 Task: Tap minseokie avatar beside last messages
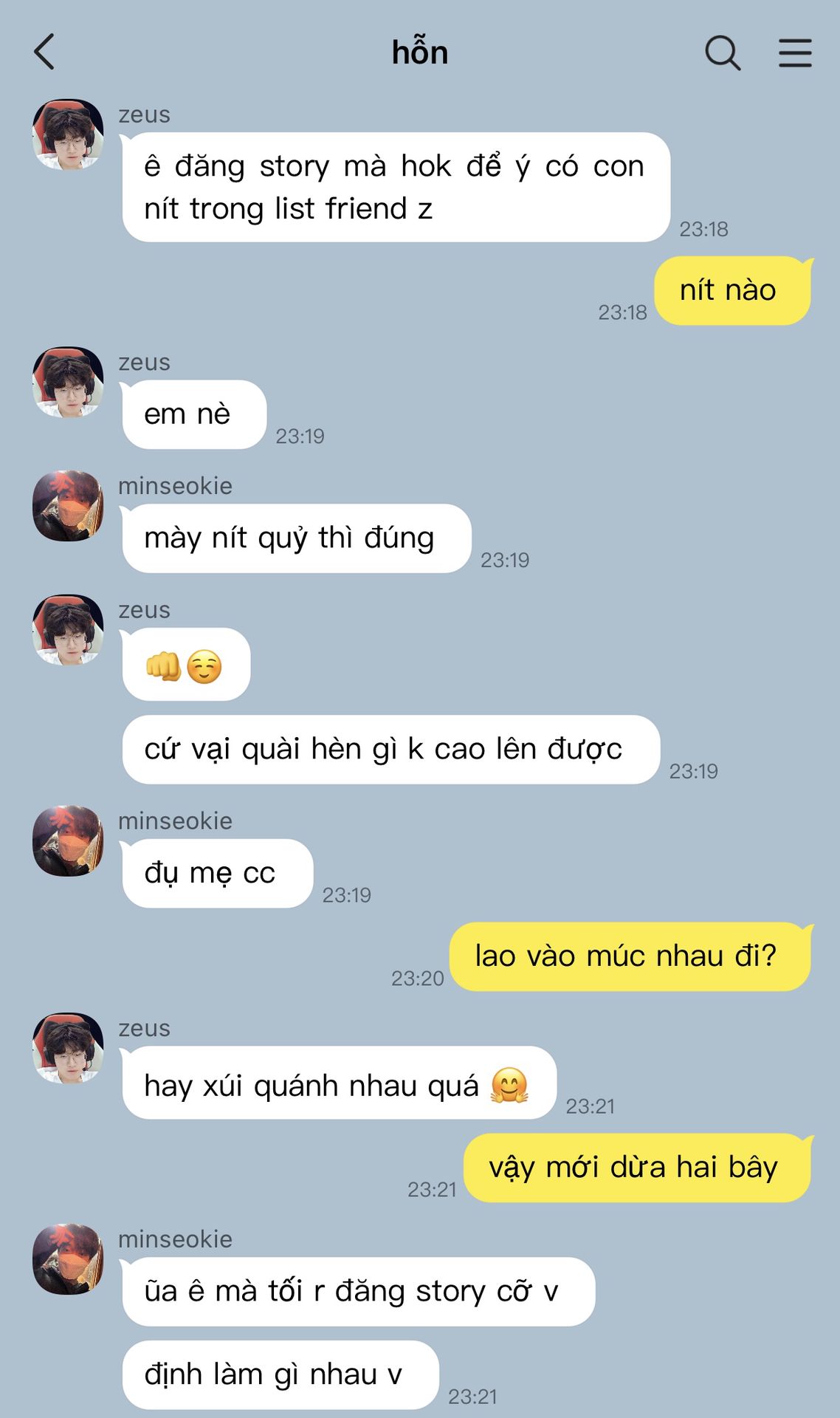68,1259
